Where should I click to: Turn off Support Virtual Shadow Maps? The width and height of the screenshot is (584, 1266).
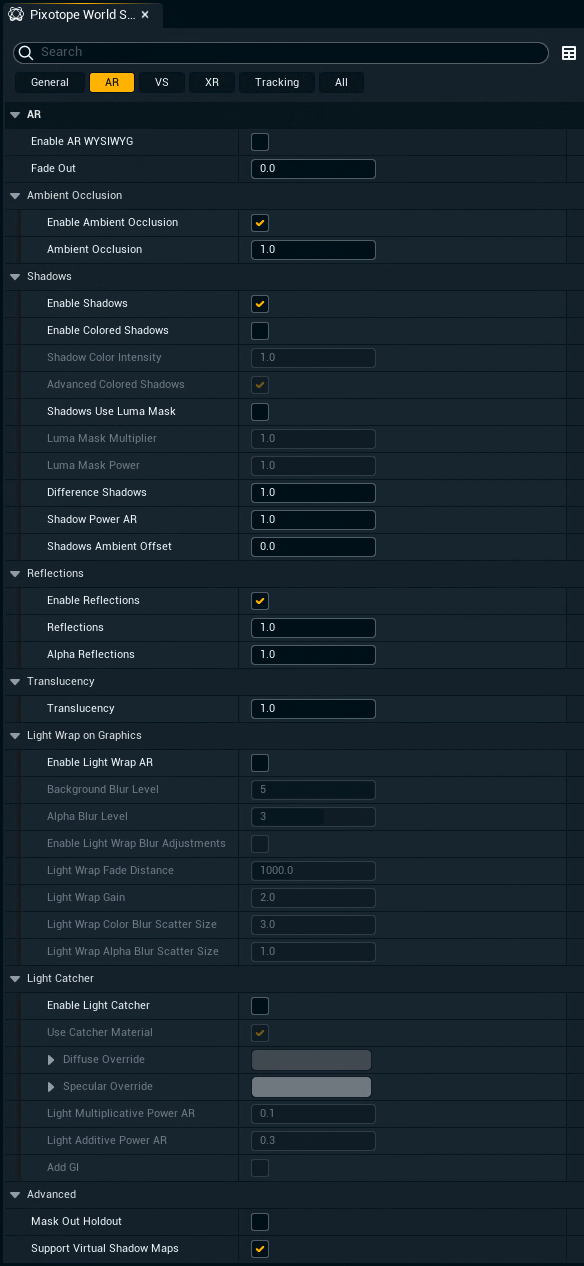point(259,1248)
